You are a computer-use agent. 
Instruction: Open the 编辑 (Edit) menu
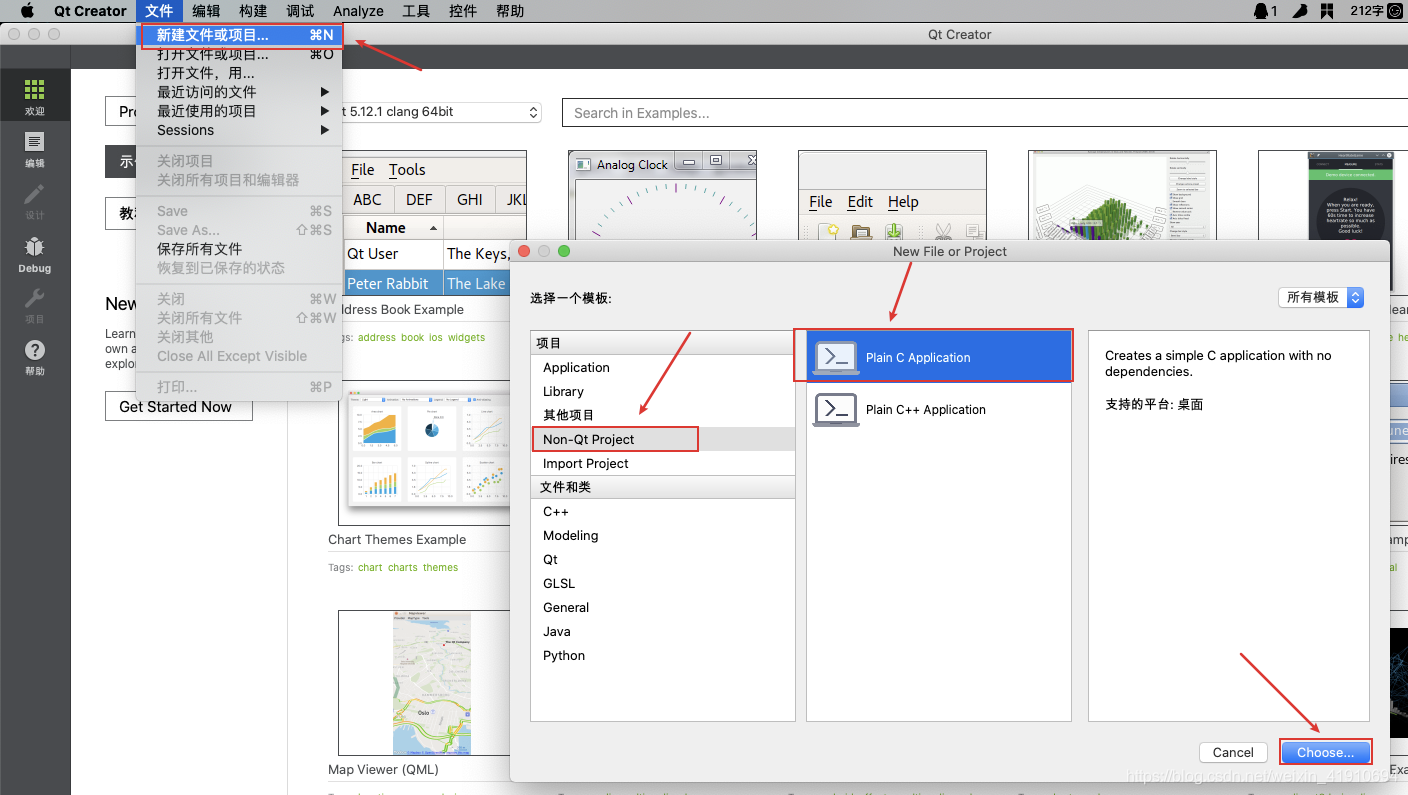point(206,11)
